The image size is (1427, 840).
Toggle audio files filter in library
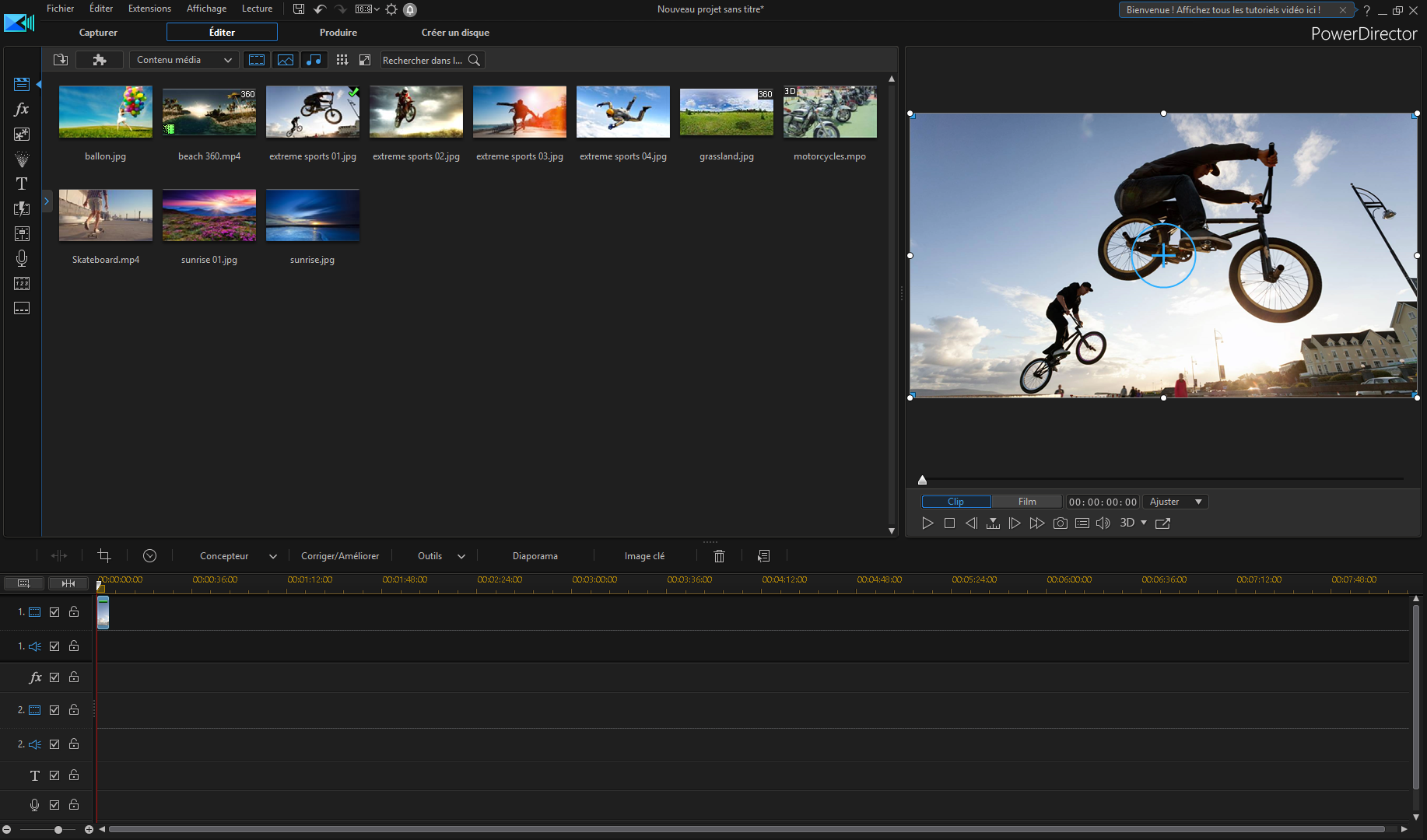point(314,60)
